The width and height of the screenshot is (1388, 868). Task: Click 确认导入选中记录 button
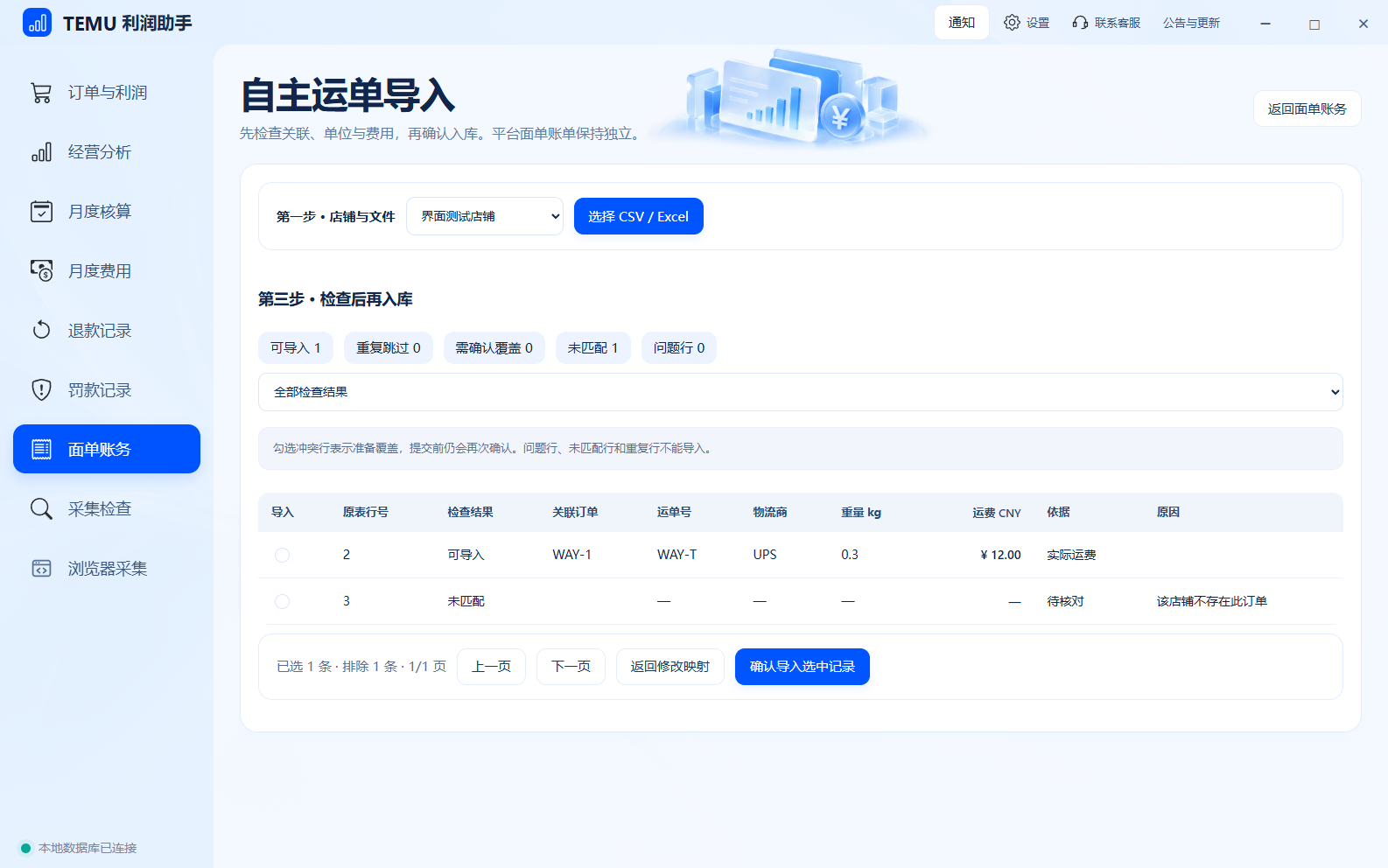(803, 667)
